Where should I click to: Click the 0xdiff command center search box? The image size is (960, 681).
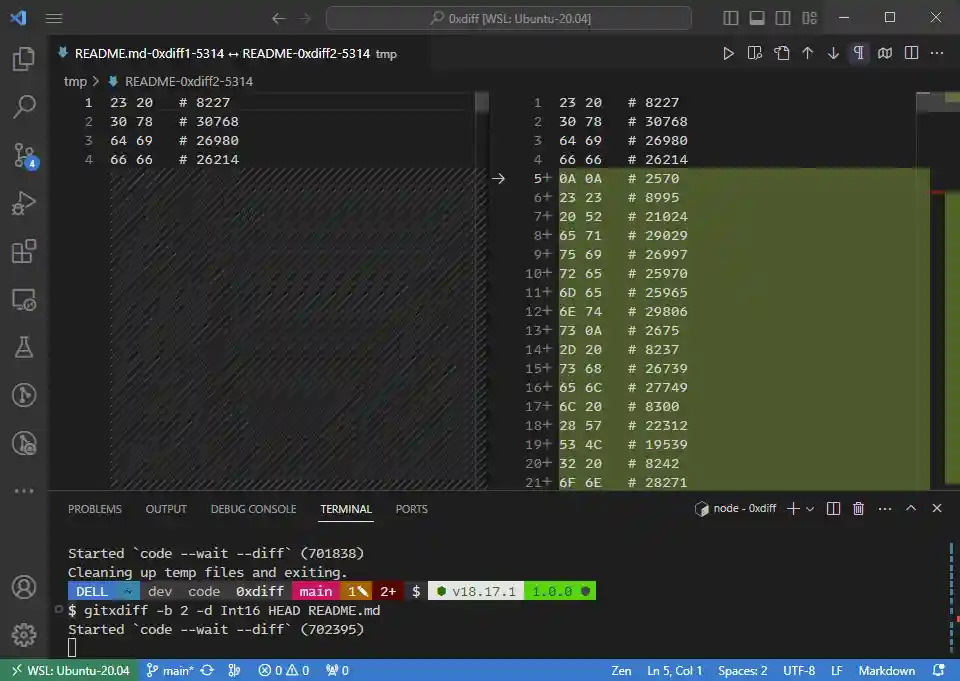[x=508, y=18]
